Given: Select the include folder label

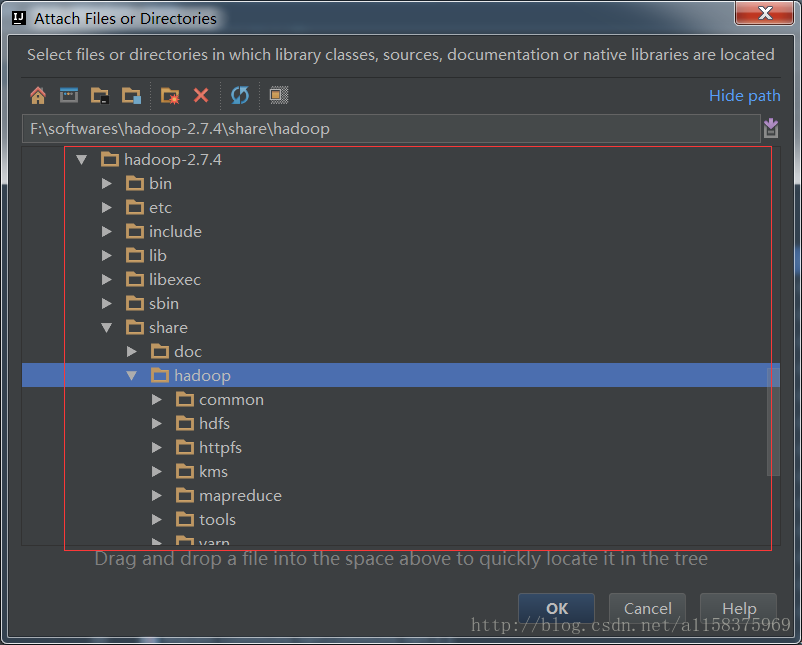Looking at the screenshot, I should [x=175, y=232].
